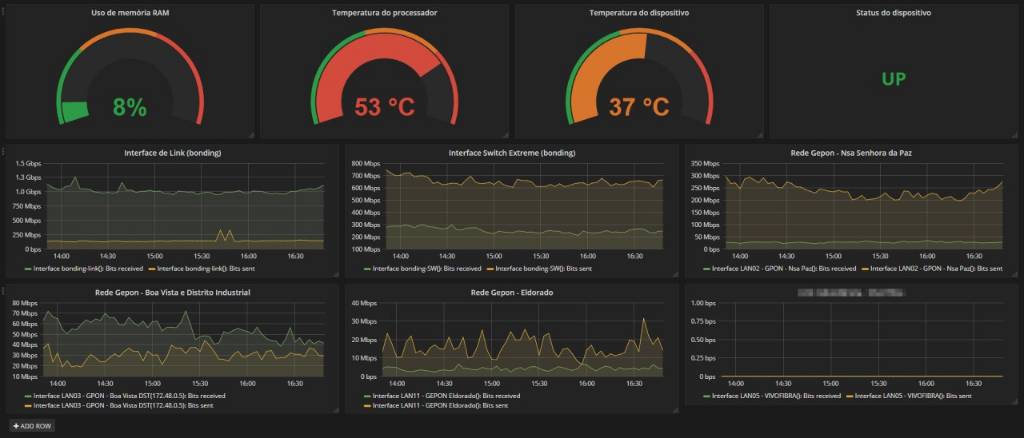Open color picker for LAN03 Bits sent swatch
Image resolution: width=1024 pixels, height=438 pixels.
[27, 405]
